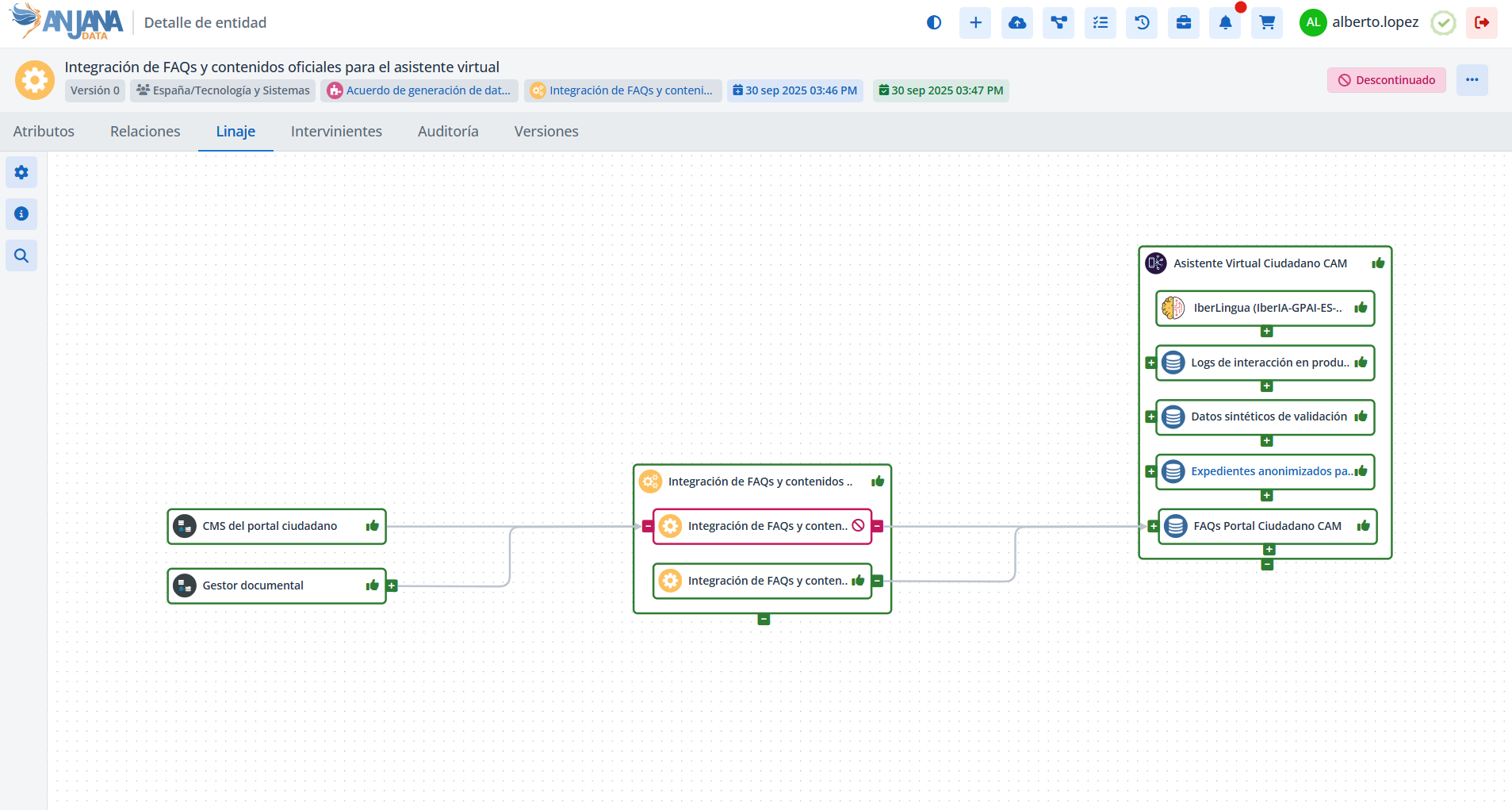
Task: Open the task checklist icon in header
Action: pos(1100,23)
